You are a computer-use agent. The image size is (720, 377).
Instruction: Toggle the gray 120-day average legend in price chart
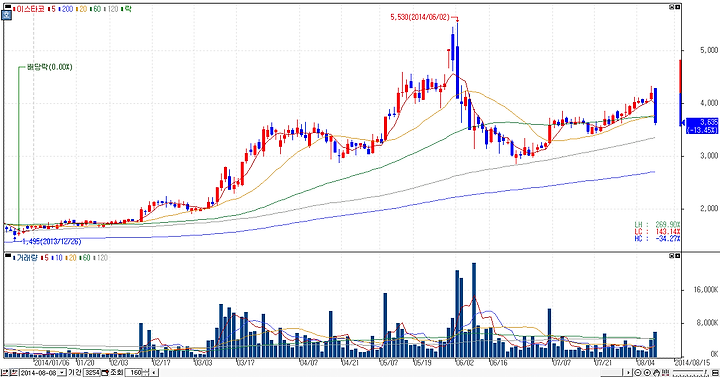coord(112,8)
